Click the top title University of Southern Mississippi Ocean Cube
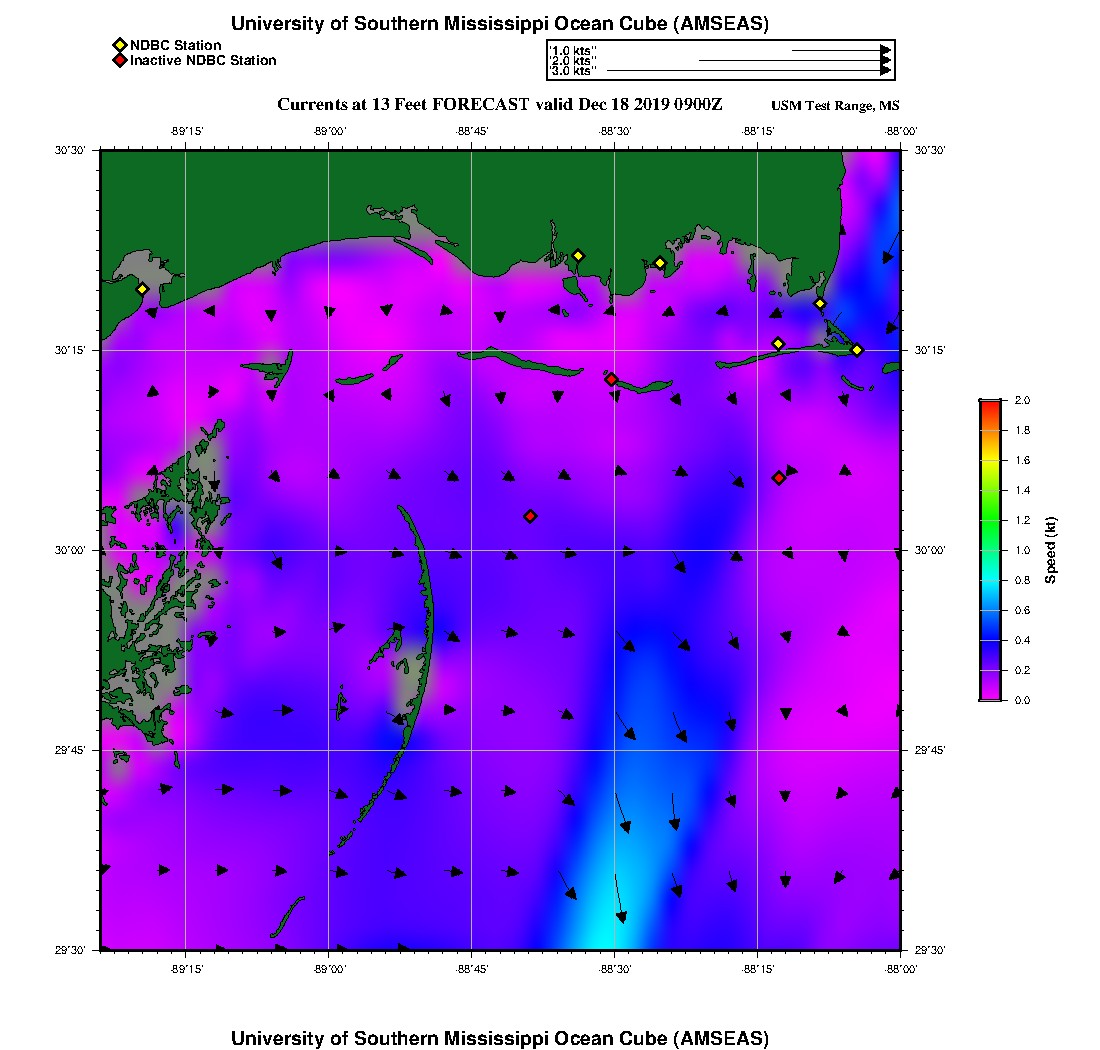The width and height of the screenshot is (1100, 1050). tap(500, 24)
